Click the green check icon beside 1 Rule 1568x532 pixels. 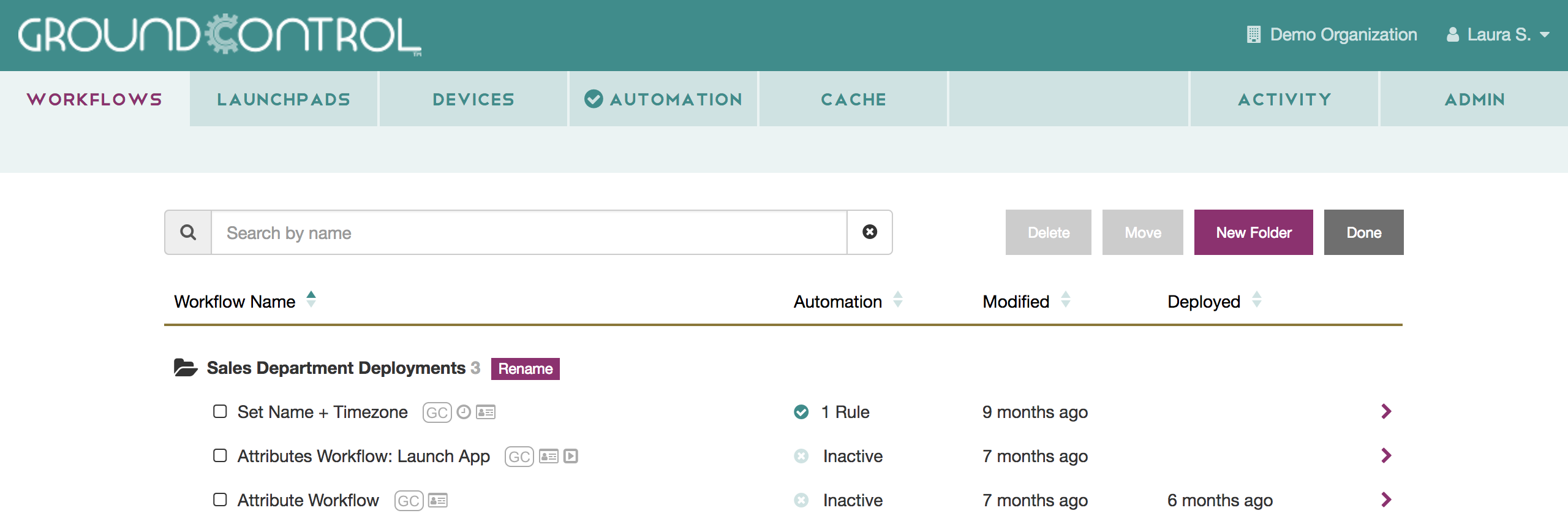click(801, 412)
